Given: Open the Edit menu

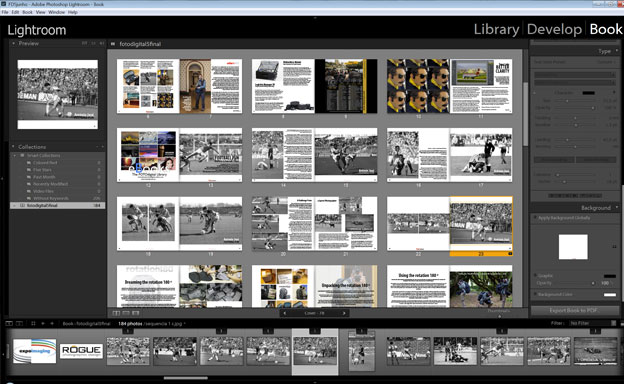Looking at the screenshot, I should (x=15, y=12).
